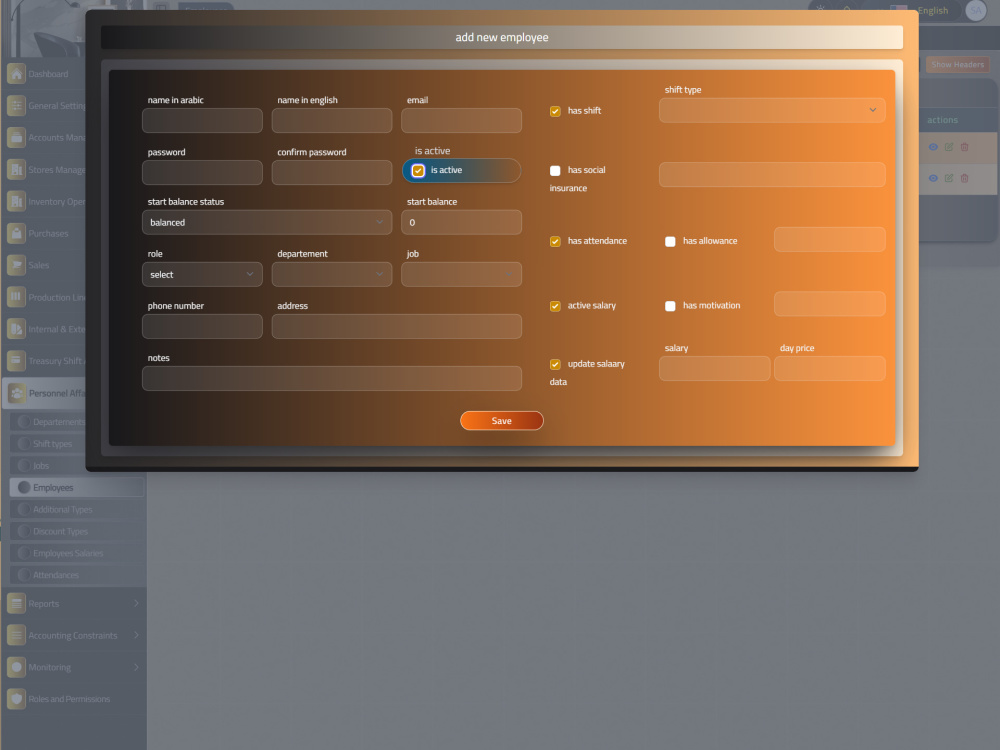This screenshot has height=750, width=1000.
Task: Uncheck the is active checkbox
Action: click(x=418, y=171)
